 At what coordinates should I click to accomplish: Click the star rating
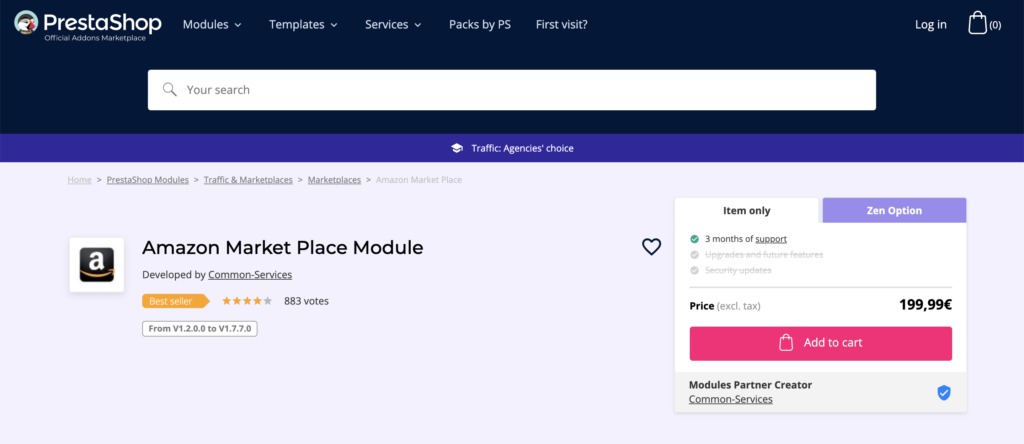pos(247,301)
